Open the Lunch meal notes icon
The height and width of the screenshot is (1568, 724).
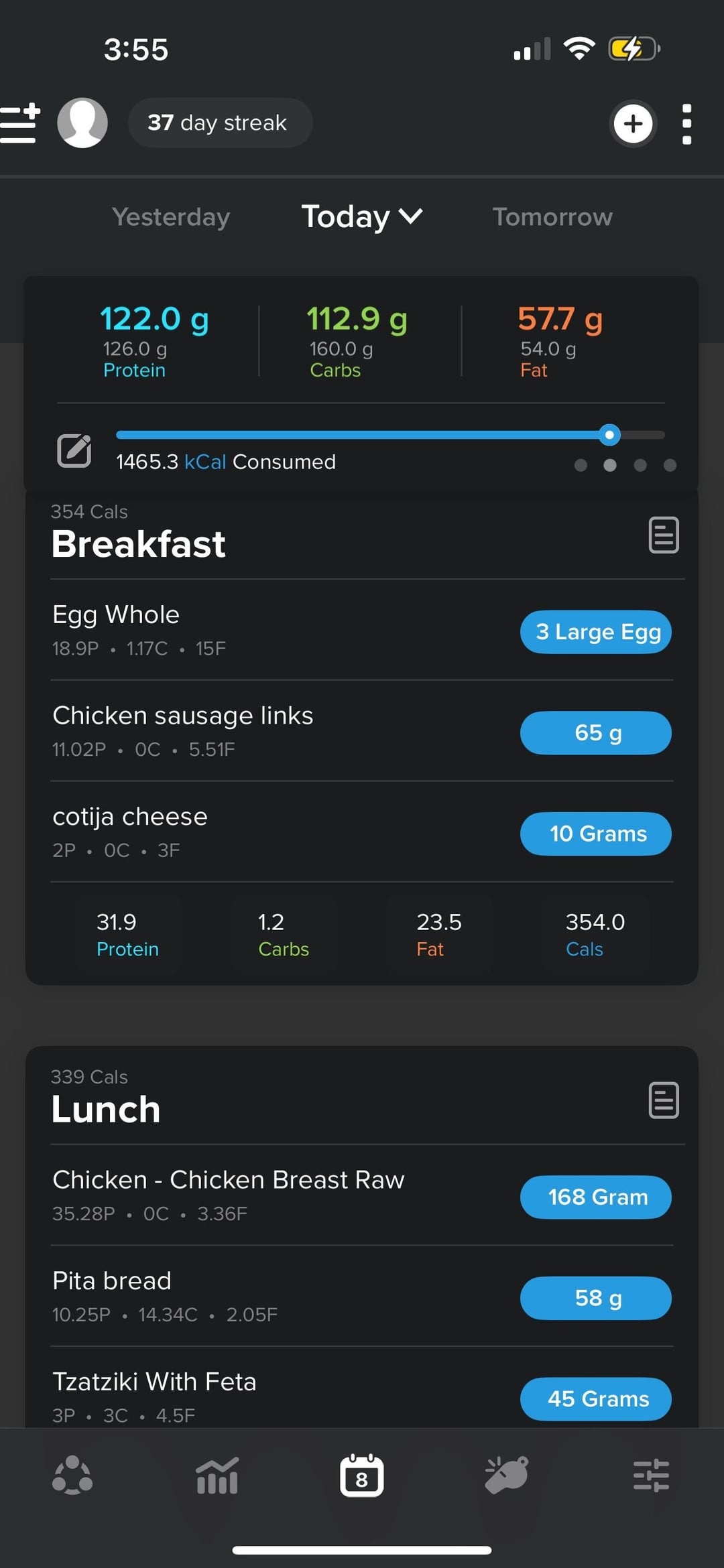(664, 1100)
